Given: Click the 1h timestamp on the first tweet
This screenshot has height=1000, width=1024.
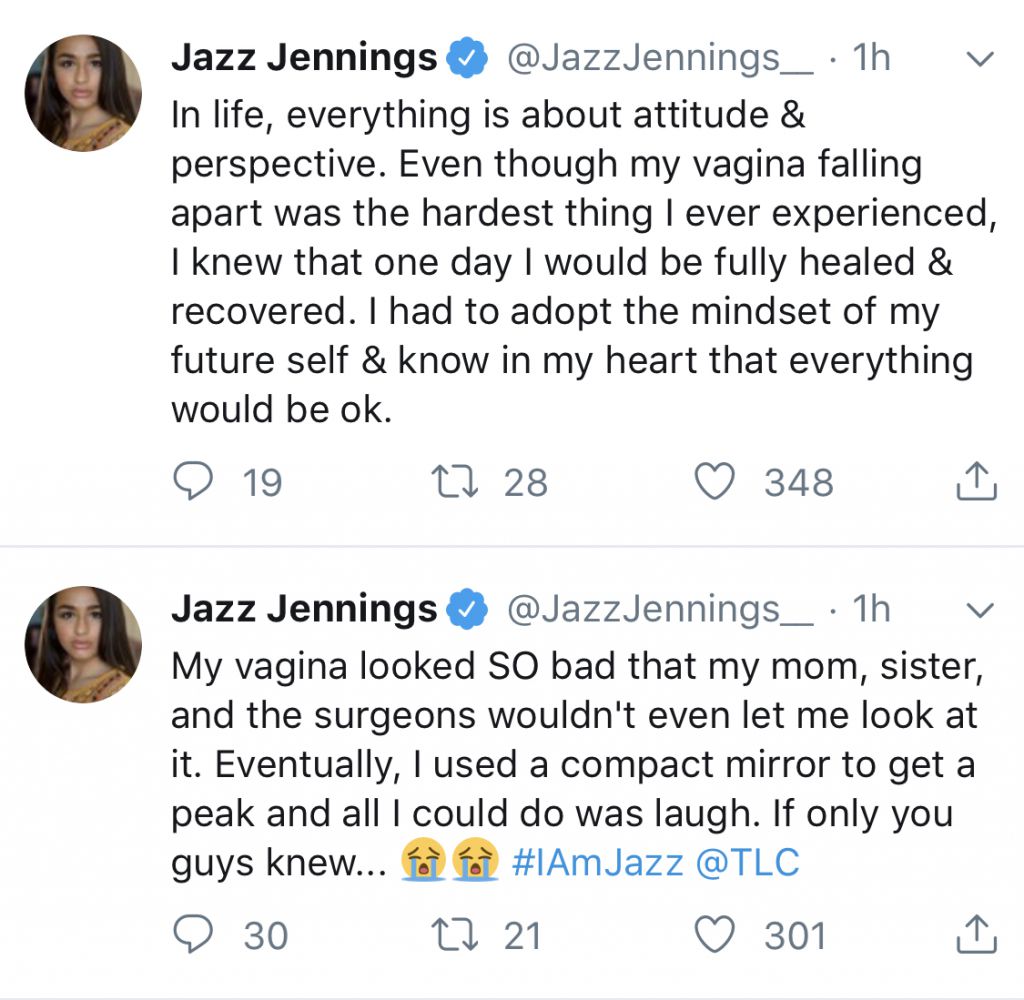Looking at the screenshot, I should click(x=870, y=59).
